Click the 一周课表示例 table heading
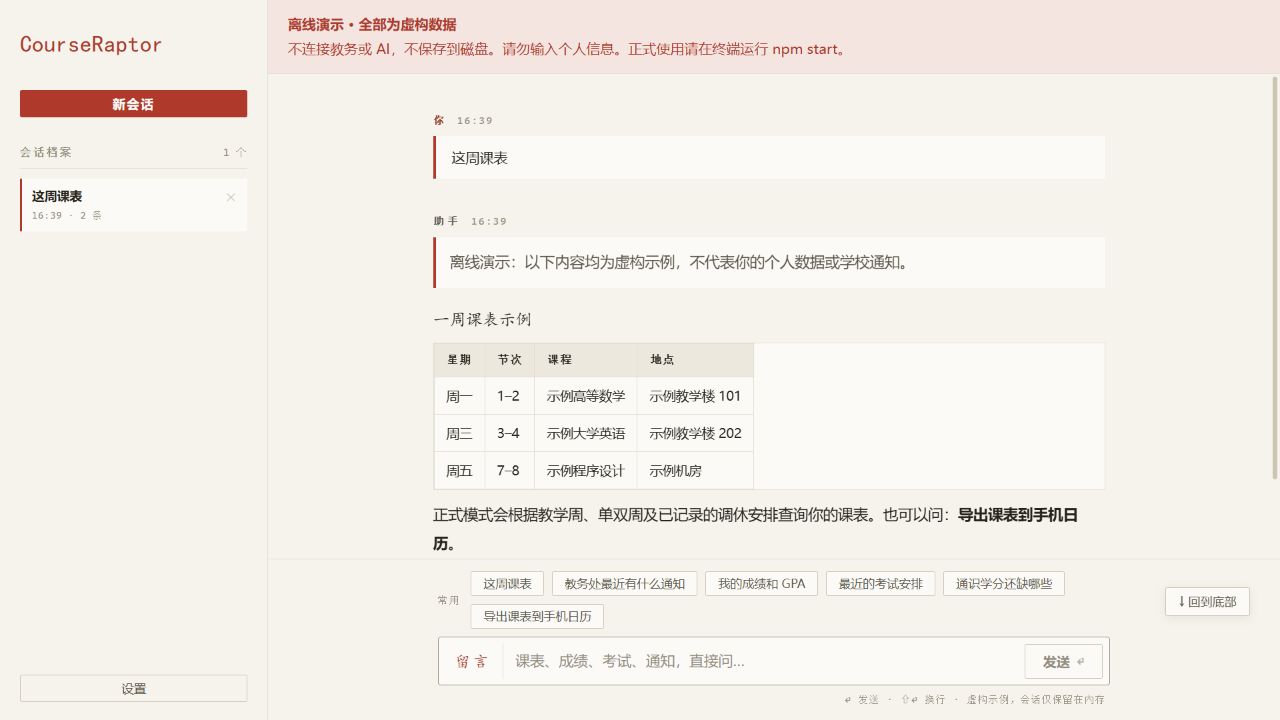This screenshot has height=720, width=1280. pos(483,319)
